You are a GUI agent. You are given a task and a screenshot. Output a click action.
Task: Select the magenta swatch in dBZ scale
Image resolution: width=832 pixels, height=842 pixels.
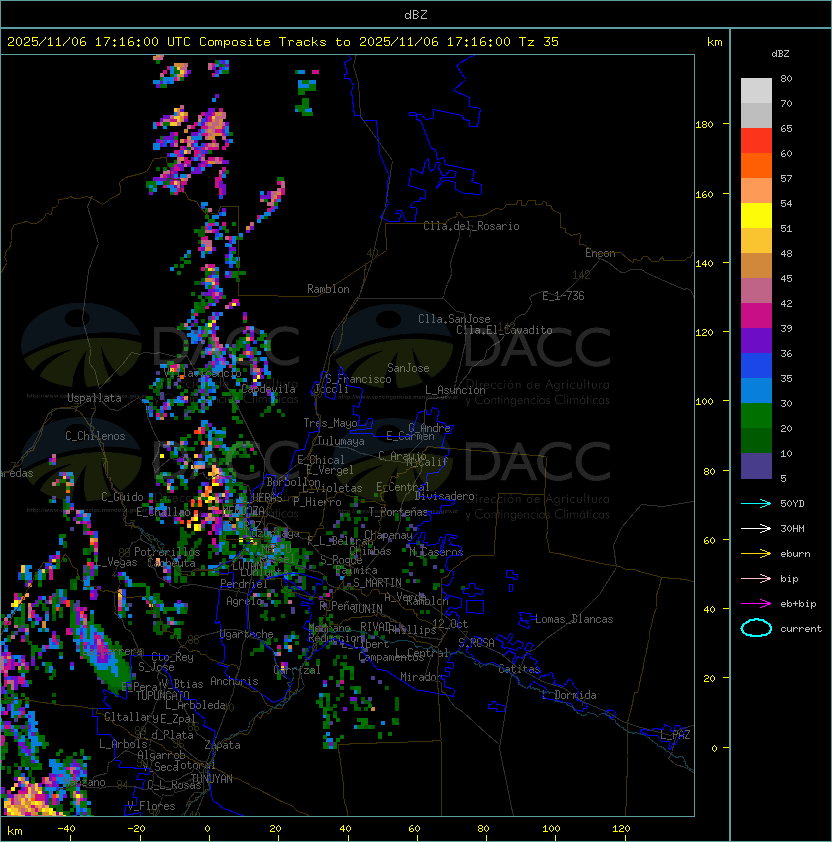(756, 316)
